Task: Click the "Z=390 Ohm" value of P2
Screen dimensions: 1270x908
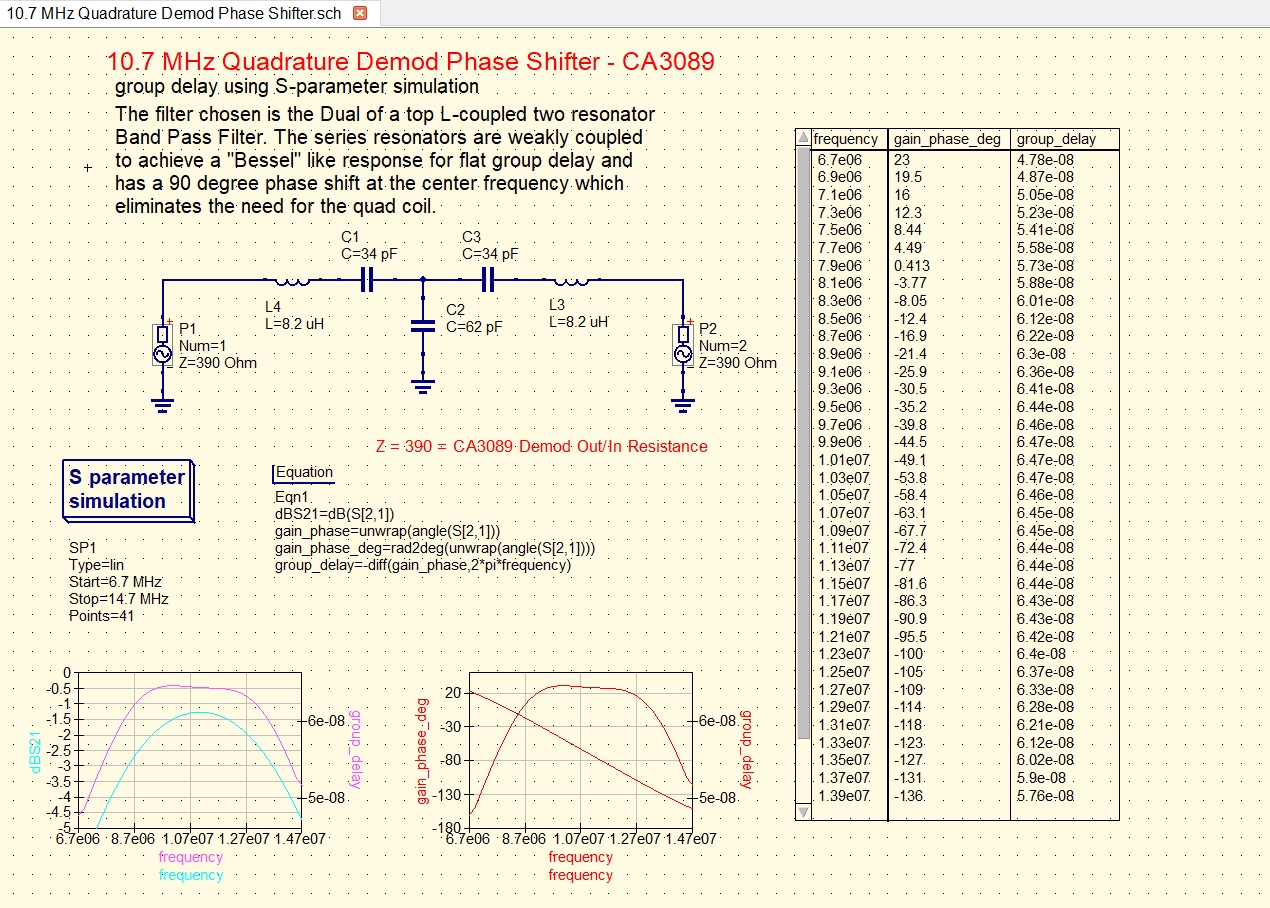Action: 738,363
